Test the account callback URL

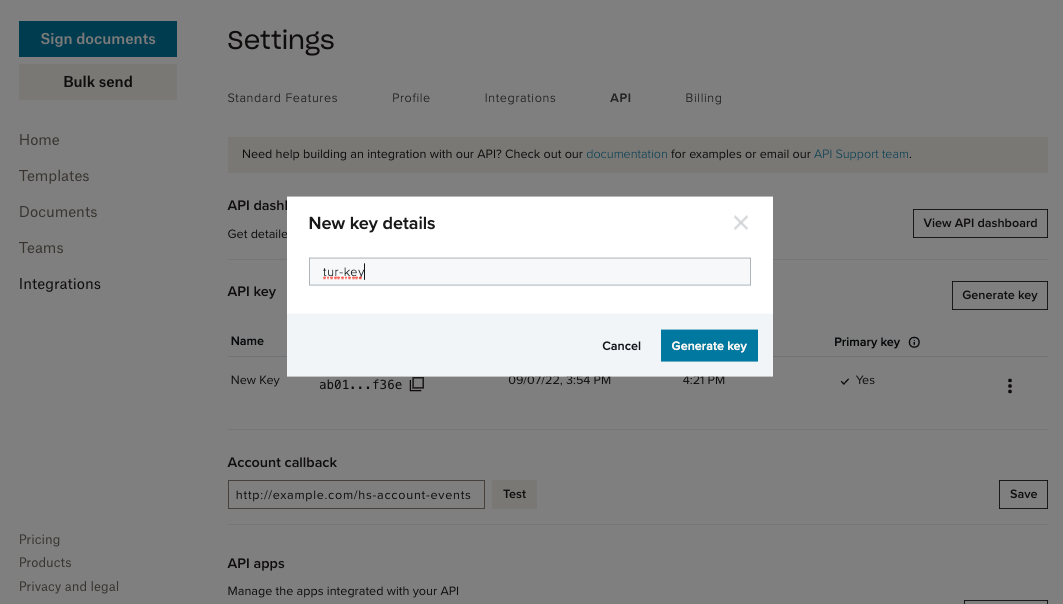click(x=514, y=494)
